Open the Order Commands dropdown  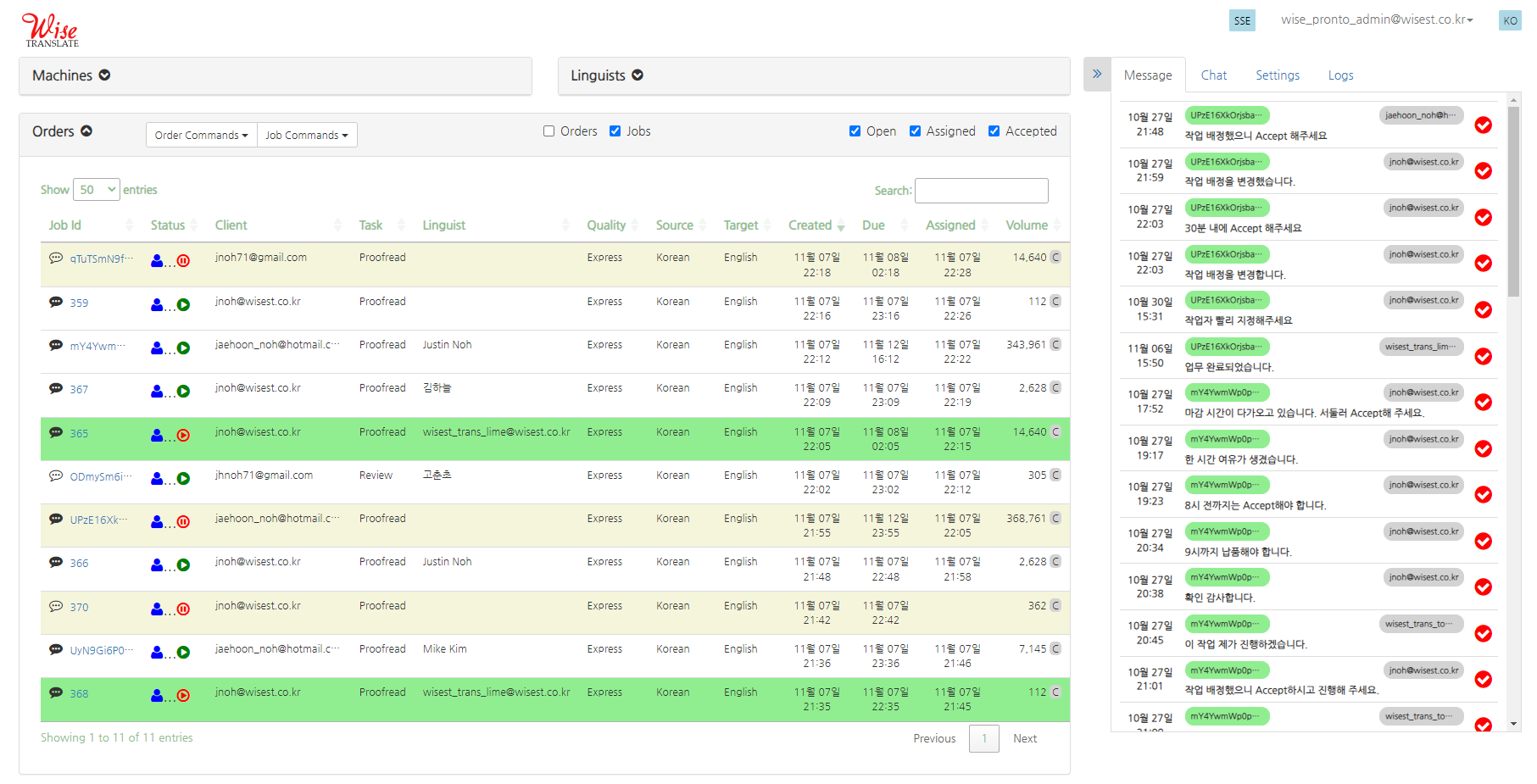pos(201,135)
